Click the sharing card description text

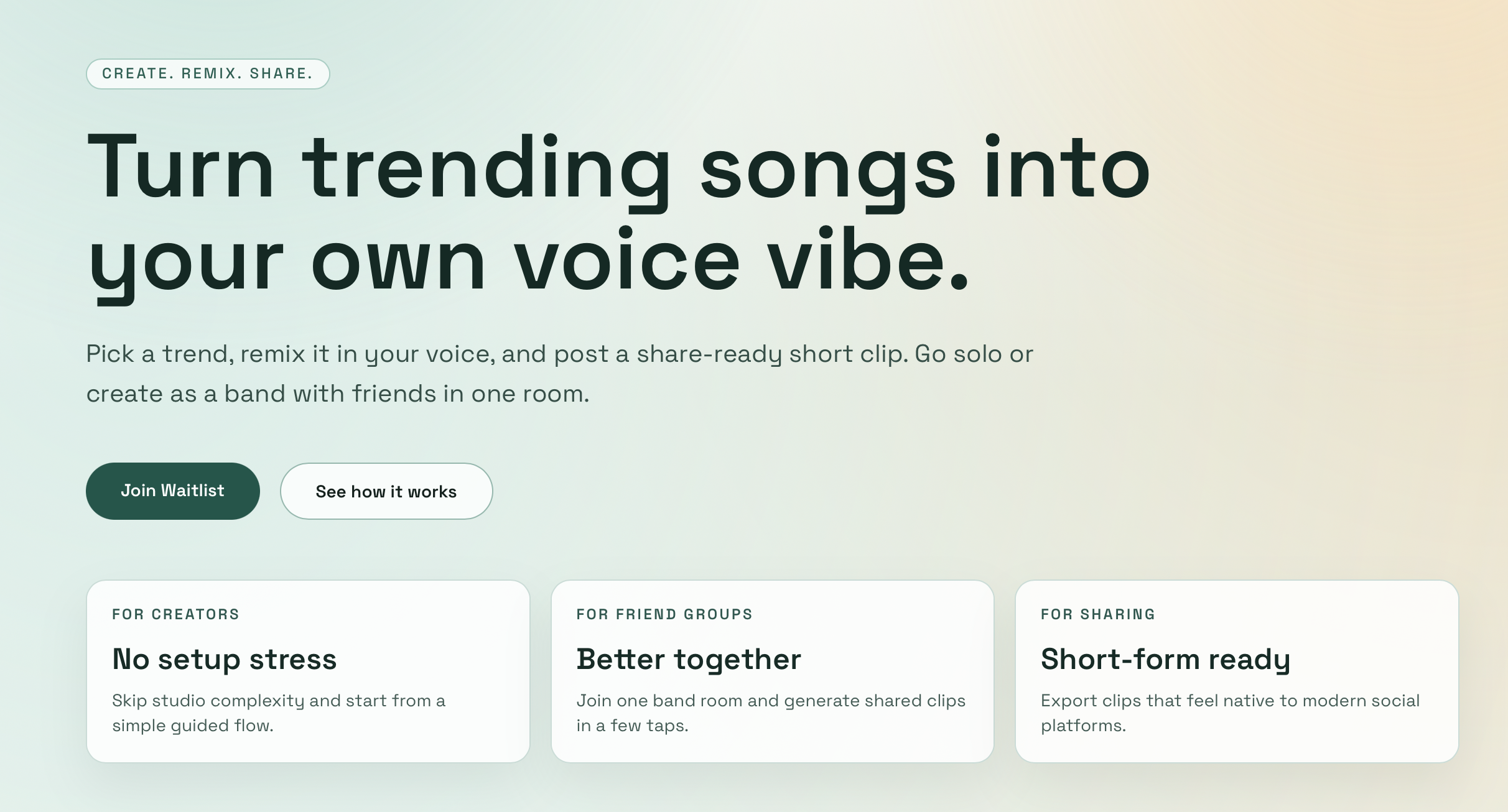coord(1229,713)
